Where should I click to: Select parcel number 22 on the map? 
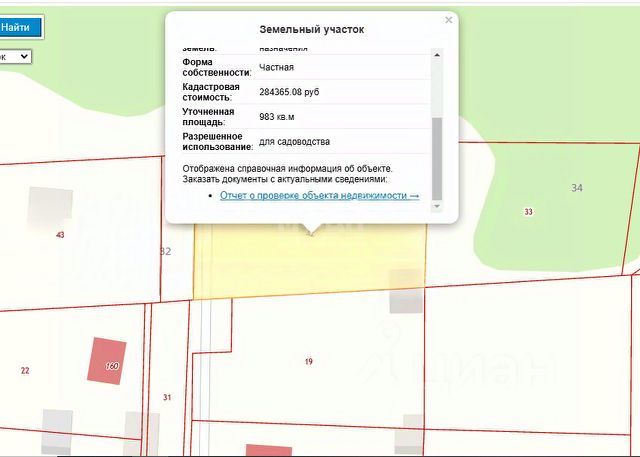25,370
